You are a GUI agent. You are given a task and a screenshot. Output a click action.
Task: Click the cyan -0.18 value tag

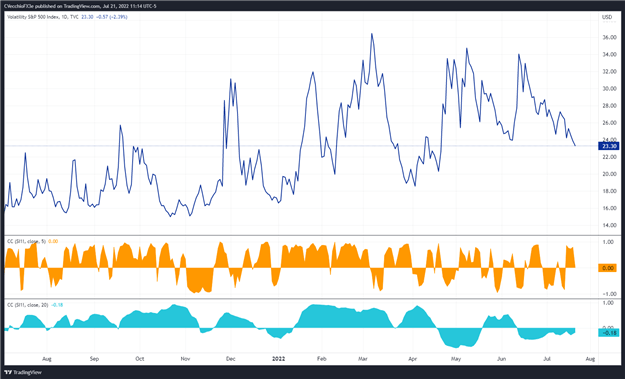click(608, 333)
